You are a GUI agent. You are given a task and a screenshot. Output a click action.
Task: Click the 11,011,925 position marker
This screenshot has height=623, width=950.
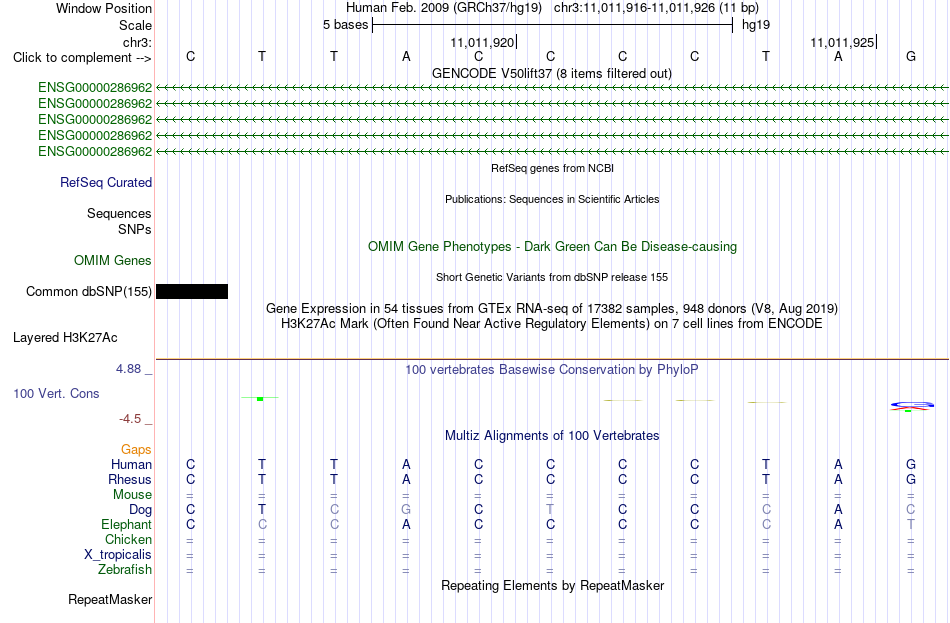coord(842,42)
